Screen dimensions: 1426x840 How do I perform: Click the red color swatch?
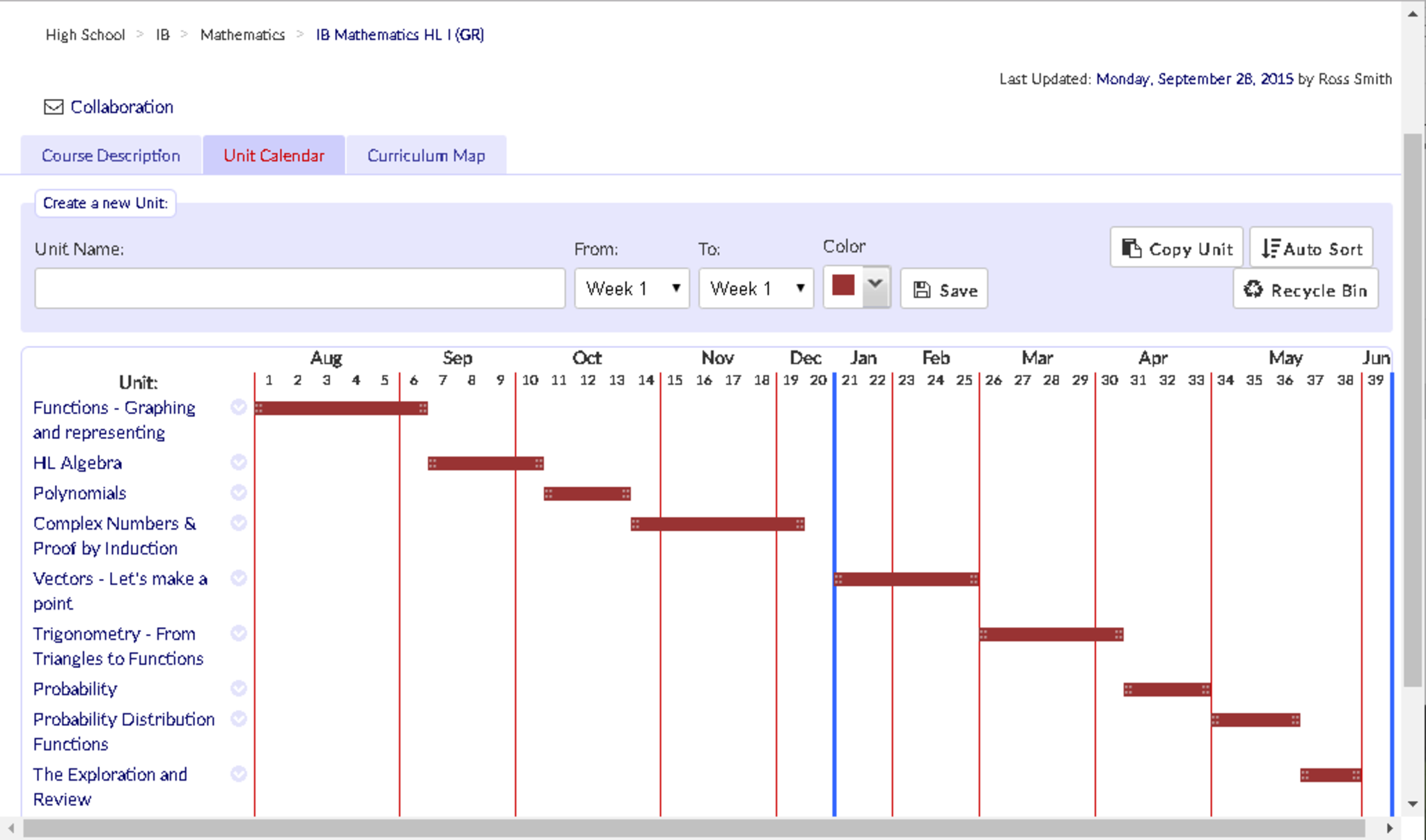(843, 285)
